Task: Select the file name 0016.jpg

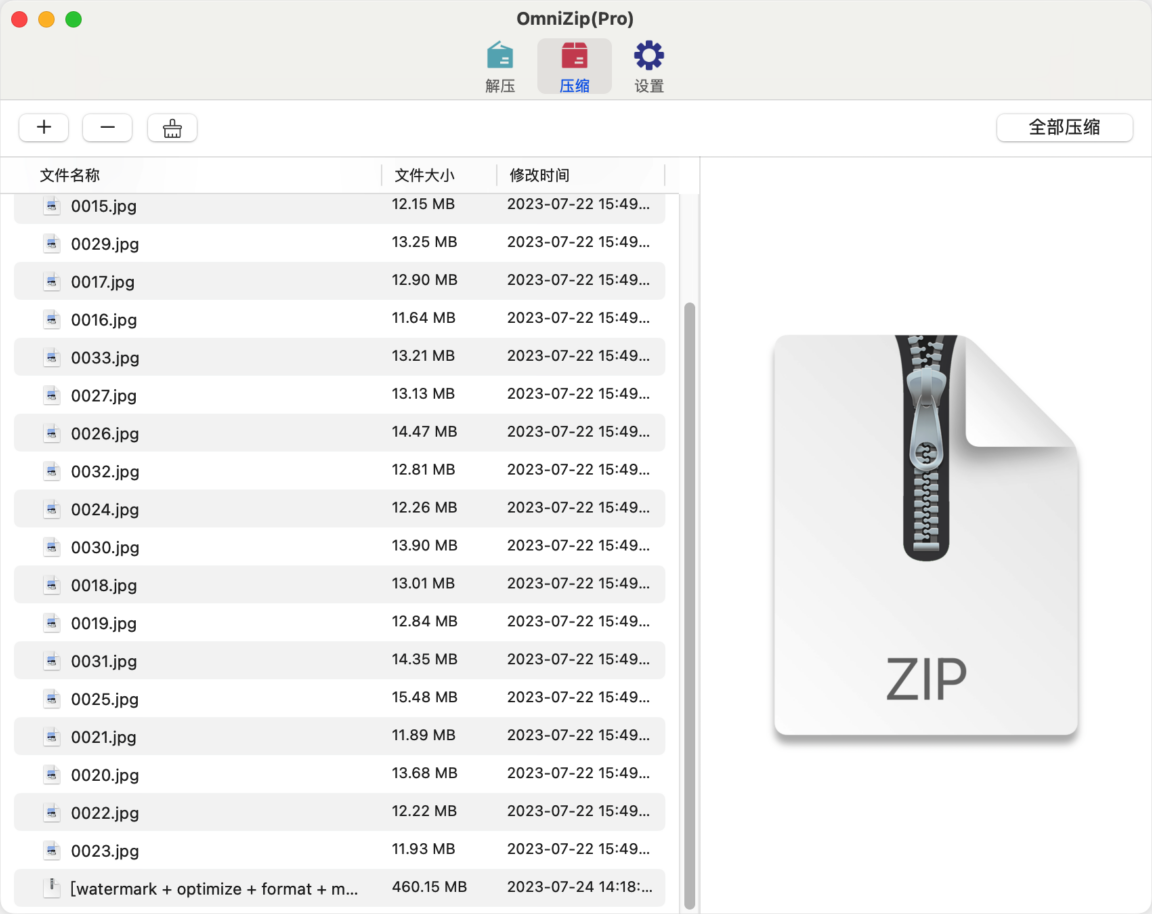Action: coord(104,320)
